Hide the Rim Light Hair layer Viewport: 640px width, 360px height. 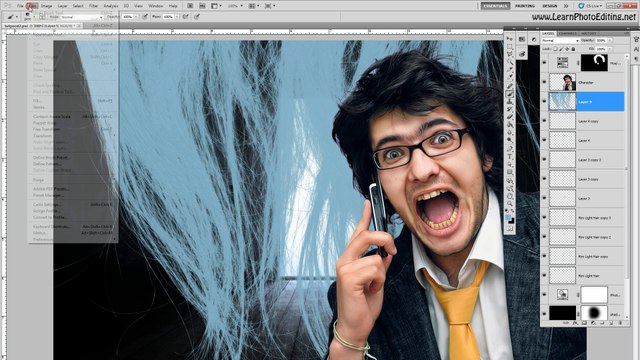click(544, 276)
